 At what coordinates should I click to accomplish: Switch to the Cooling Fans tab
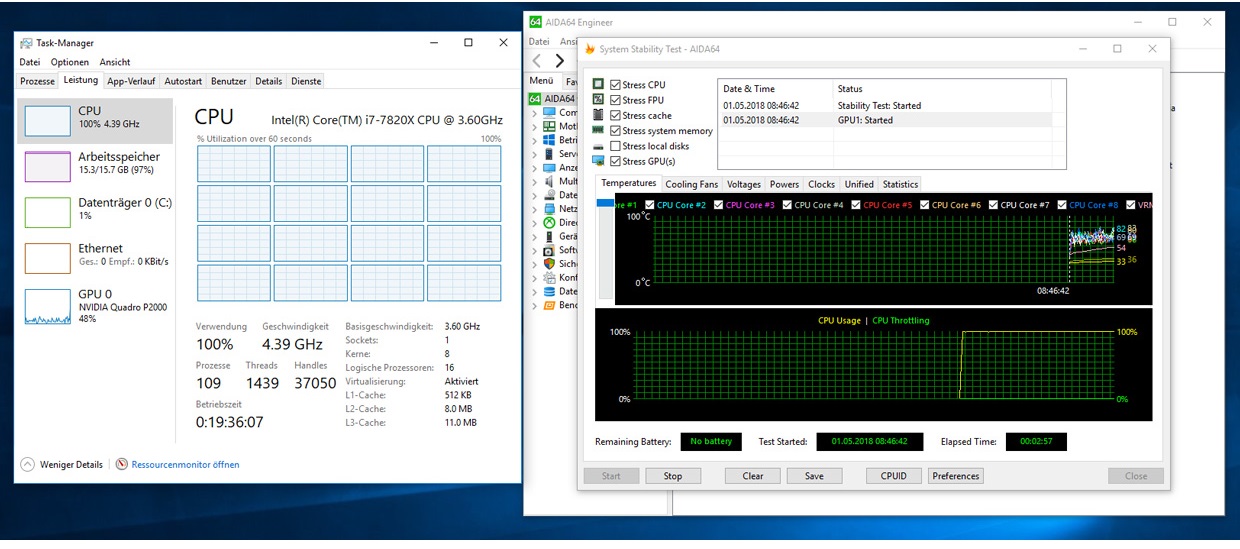(691, 184)
